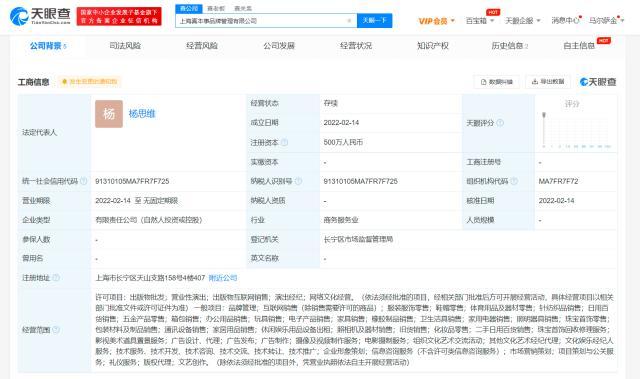The width and height of the screenshot is (640, 379).
Task: Click 登记机关 value 长宁区市场监督管理局
Action: [x=358, y=239]
